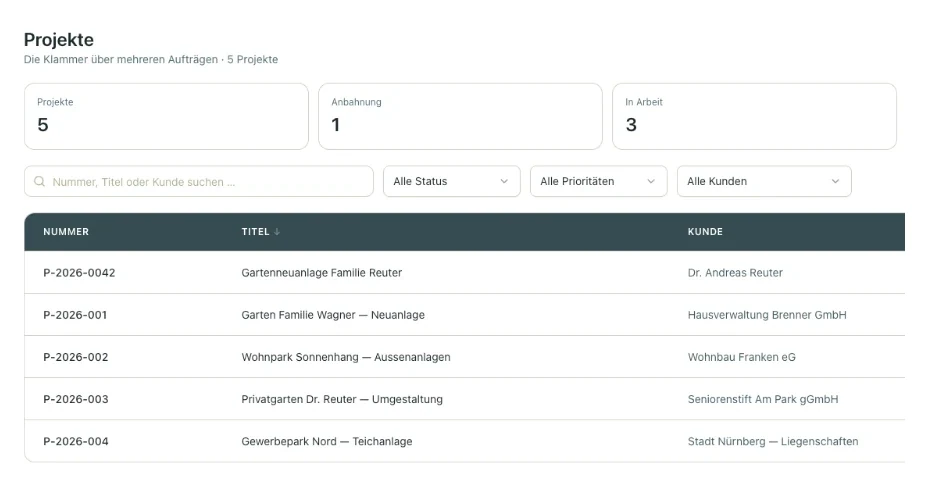Screen dimensions: 929x488
Task: Open the Alle Status dropdown
Action: click(451, 181)
